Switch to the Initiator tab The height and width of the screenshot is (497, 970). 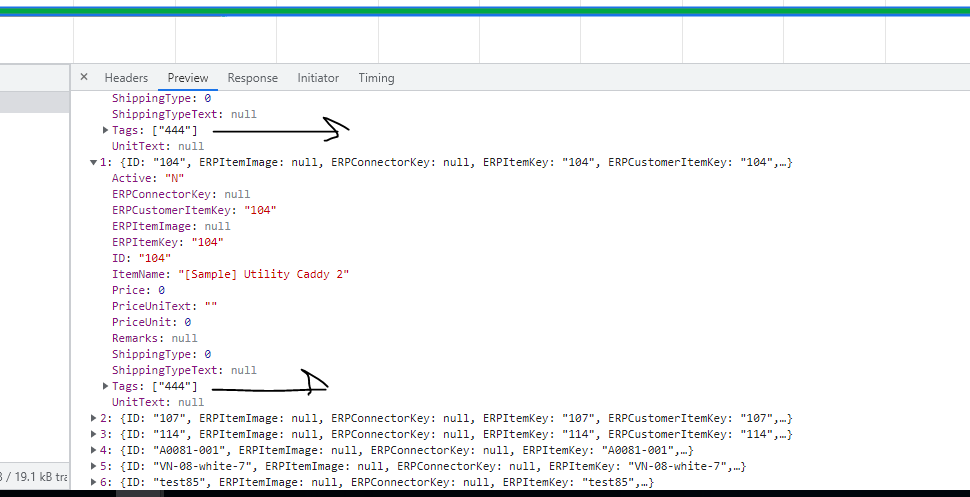(x=318, y=78)
